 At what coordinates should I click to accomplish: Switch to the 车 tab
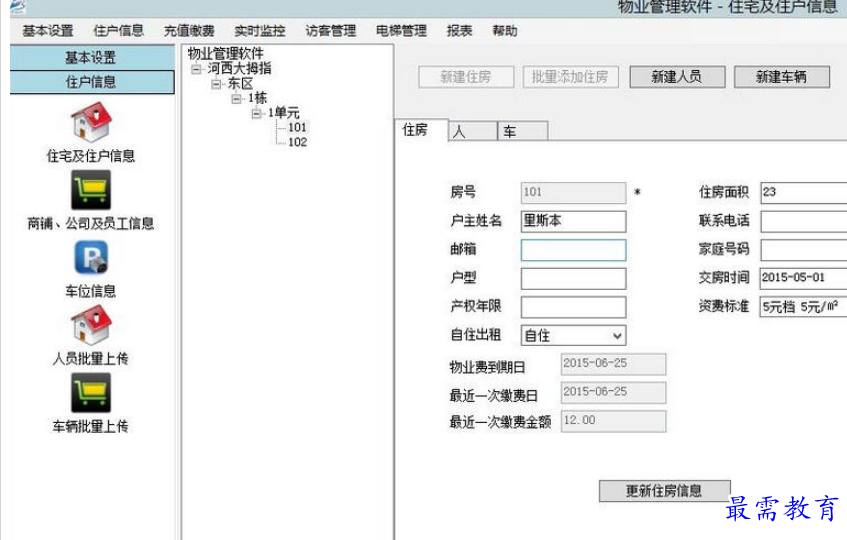click(x=522, y=131)
